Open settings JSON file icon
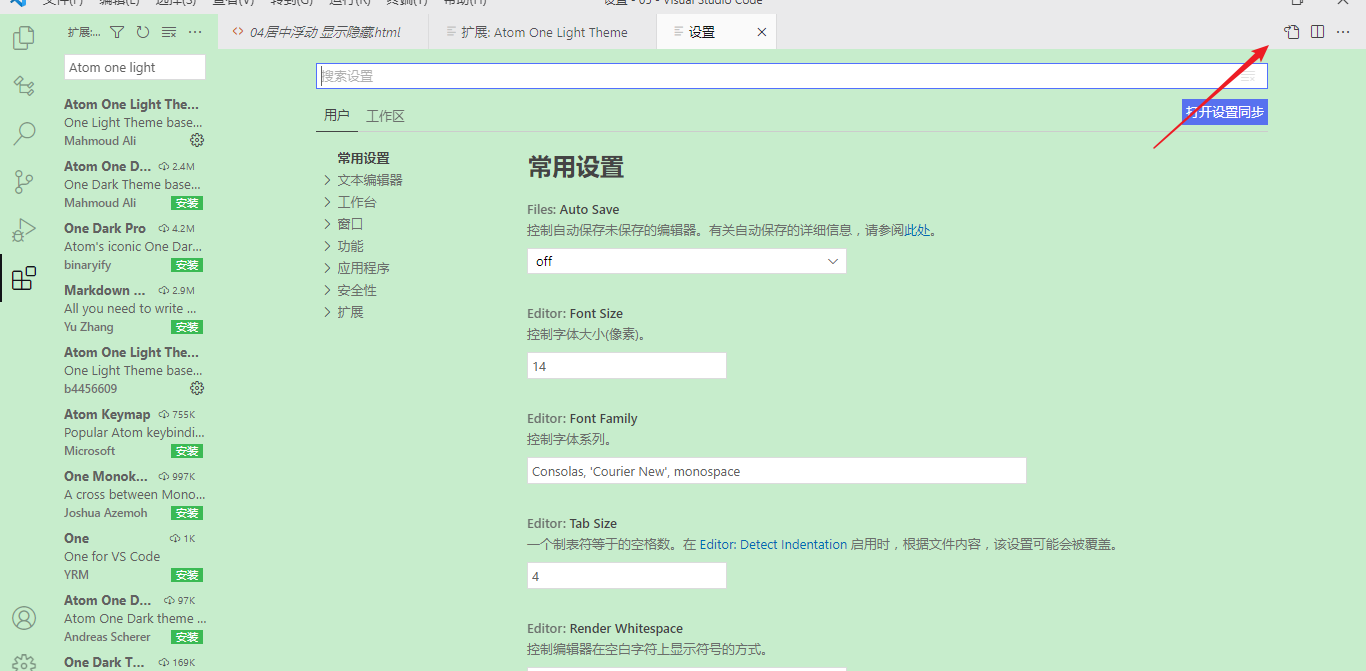1366x671 pixels. [x=1292, y=32]
